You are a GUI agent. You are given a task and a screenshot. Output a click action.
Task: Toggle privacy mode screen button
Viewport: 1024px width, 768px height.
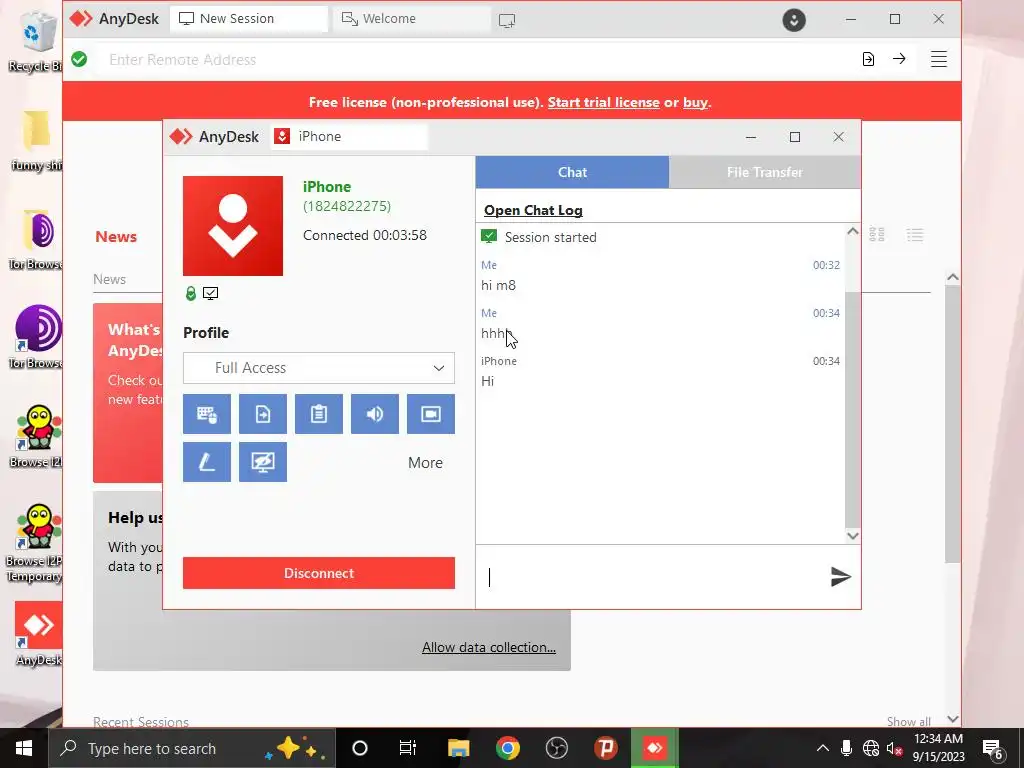(x=263, y=462)
